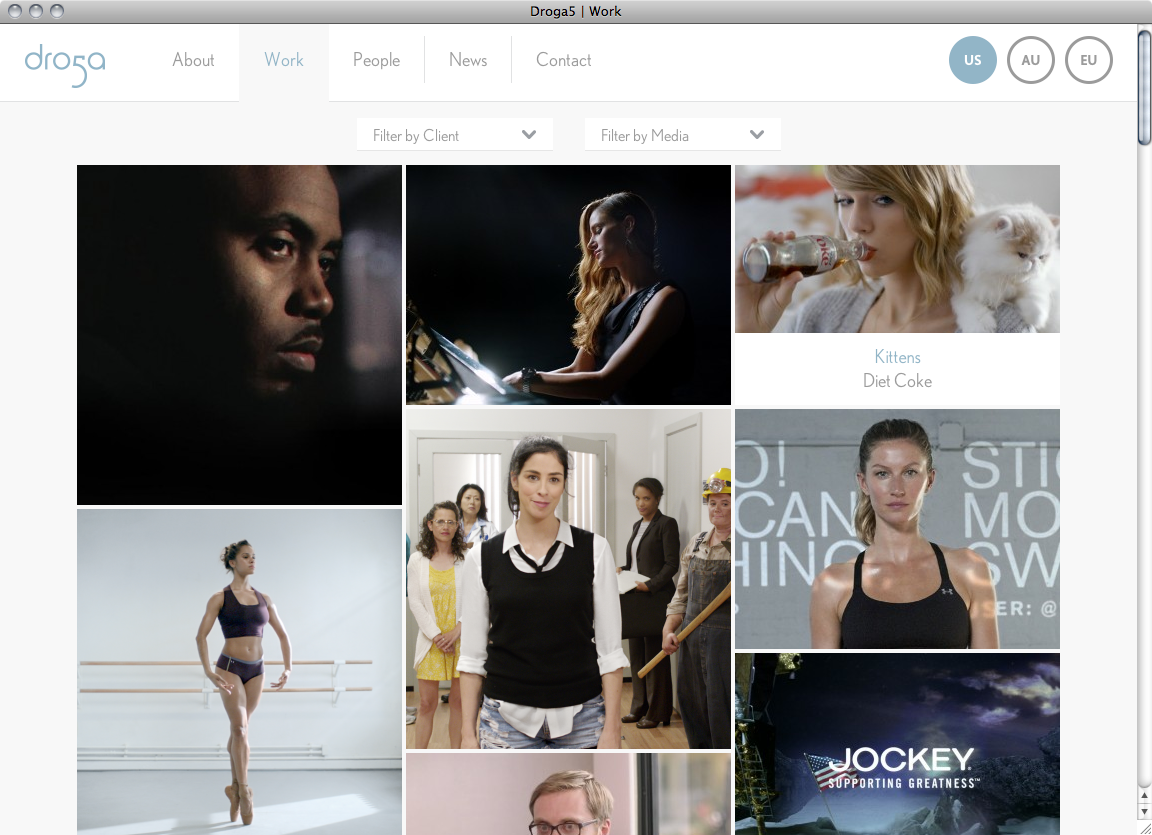Go to the People page
Viewport: 1152px width, 835px height.
(x=376, y=60)
